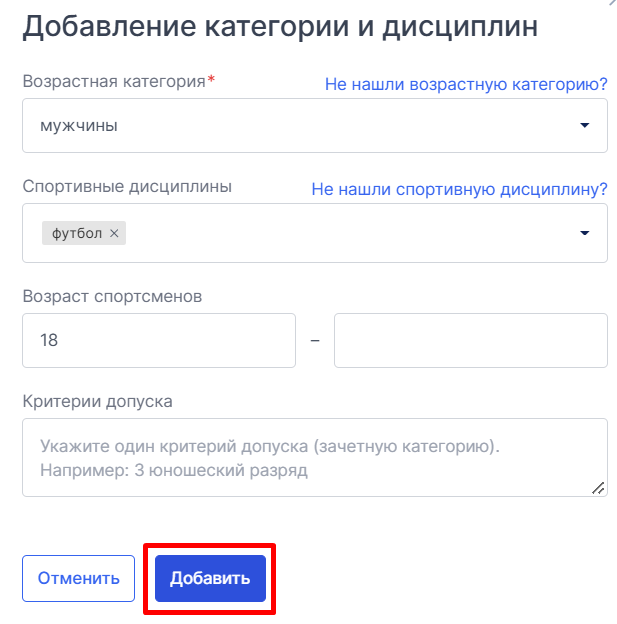617x624 pixels.
Task: Click the Возраст спортсменов field label
Action: (112, 296)
